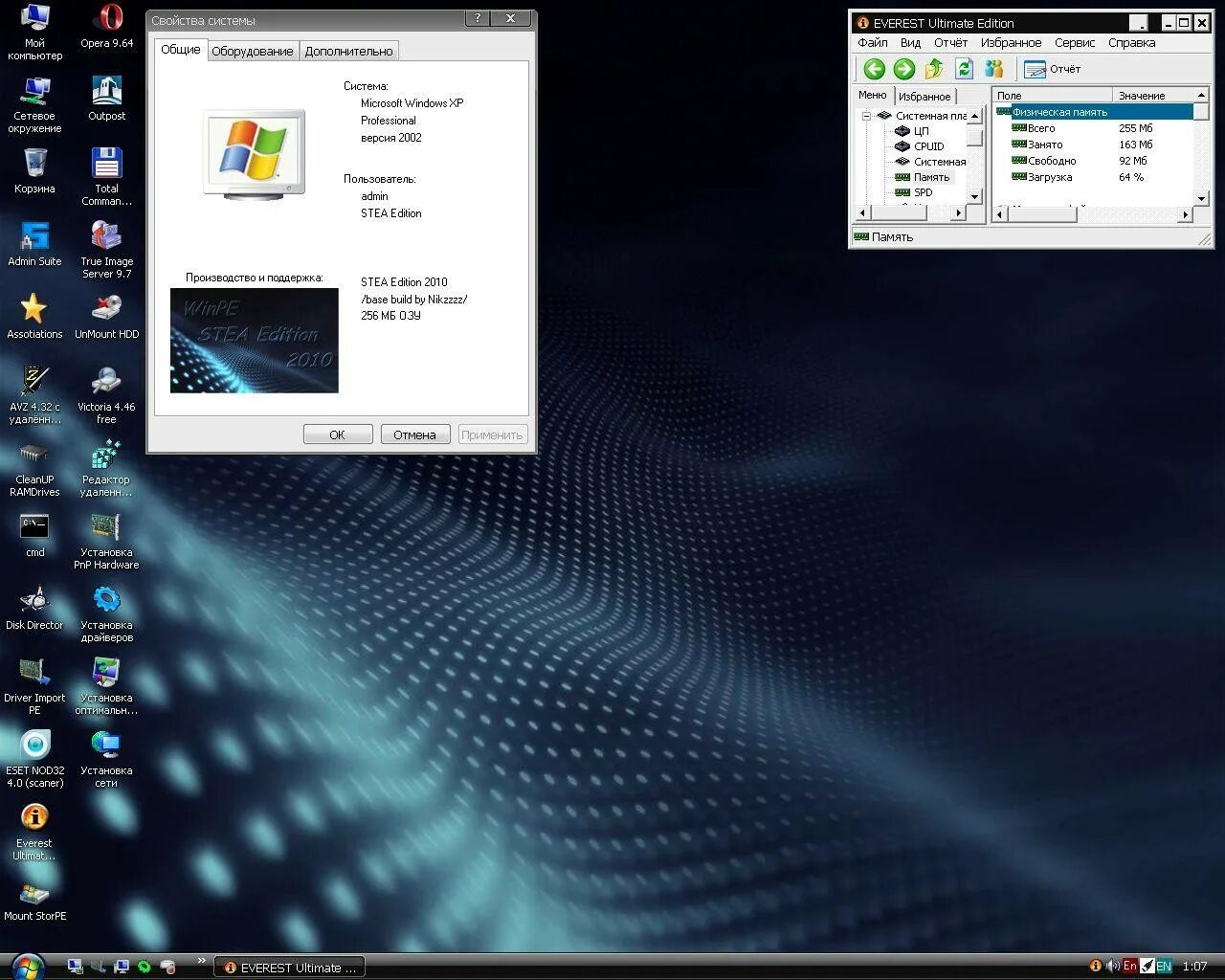This screenshot has width=1225, height=980.
Task: Collapse the Системная плата tree node
Action: (x=866, y=116)
